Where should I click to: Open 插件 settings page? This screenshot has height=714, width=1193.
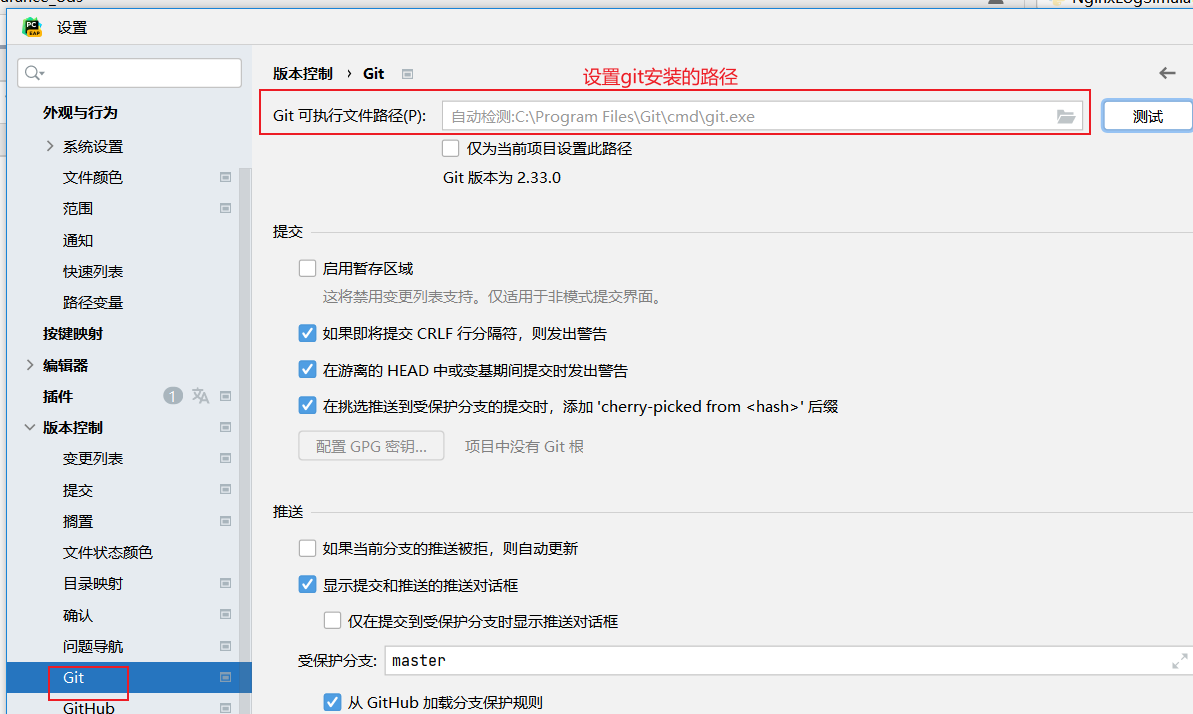[x=58, y=396]
